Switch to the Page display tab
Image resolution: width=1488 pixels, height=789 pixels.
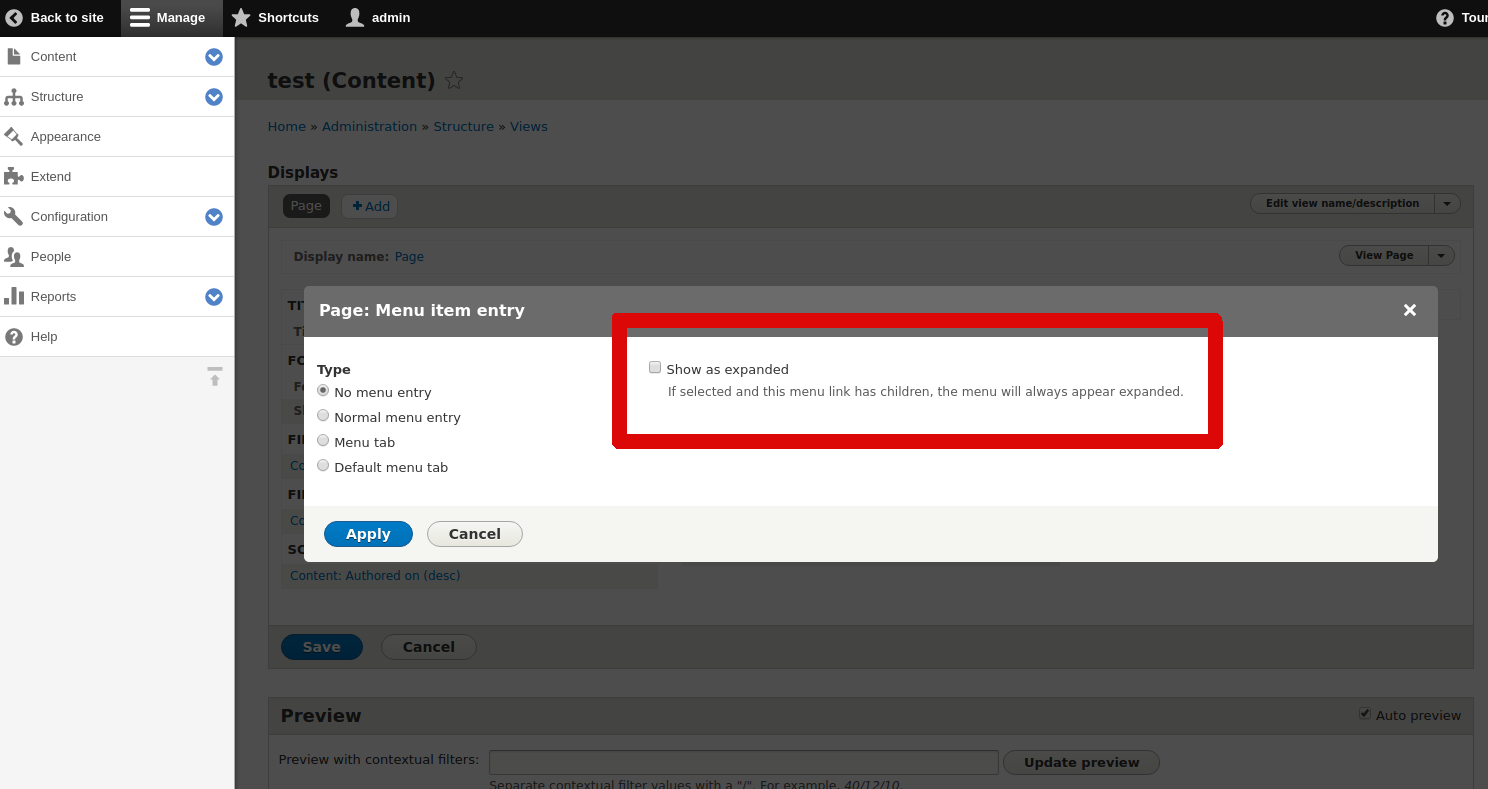(x=306, y=205)
